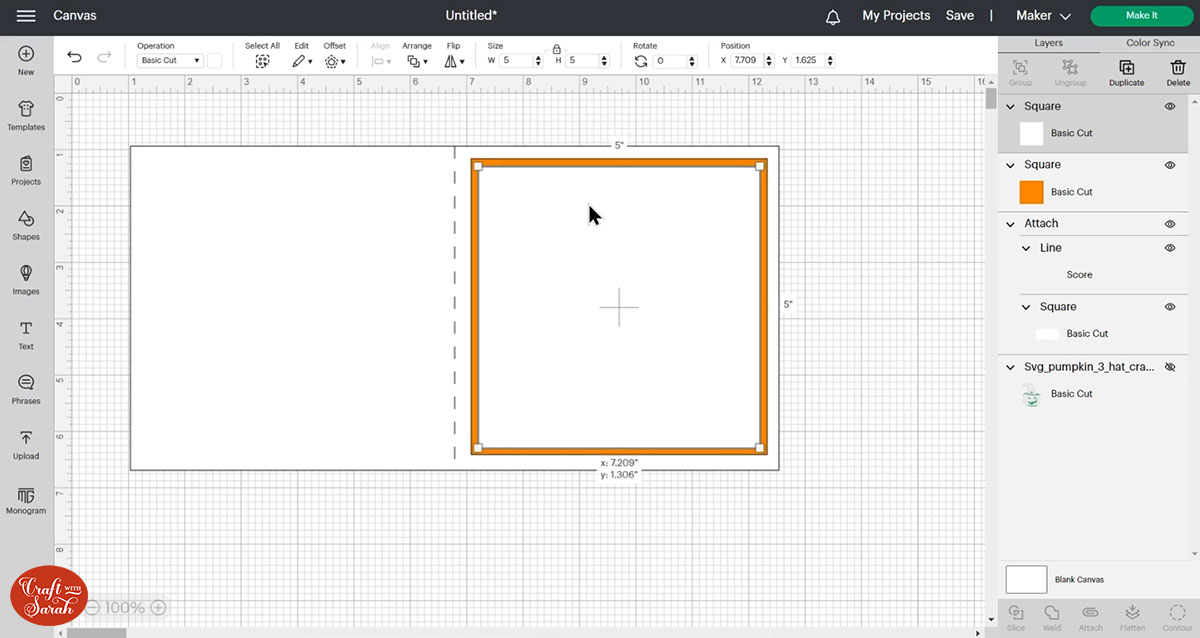Switch to the Color Sync tab

(1150, 43)
